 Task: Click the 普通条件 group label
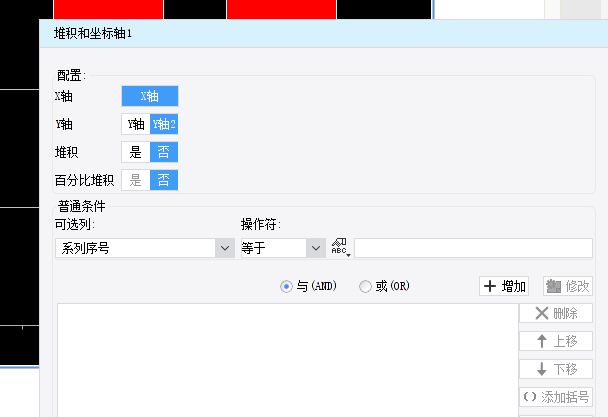(x=81, y=206)
